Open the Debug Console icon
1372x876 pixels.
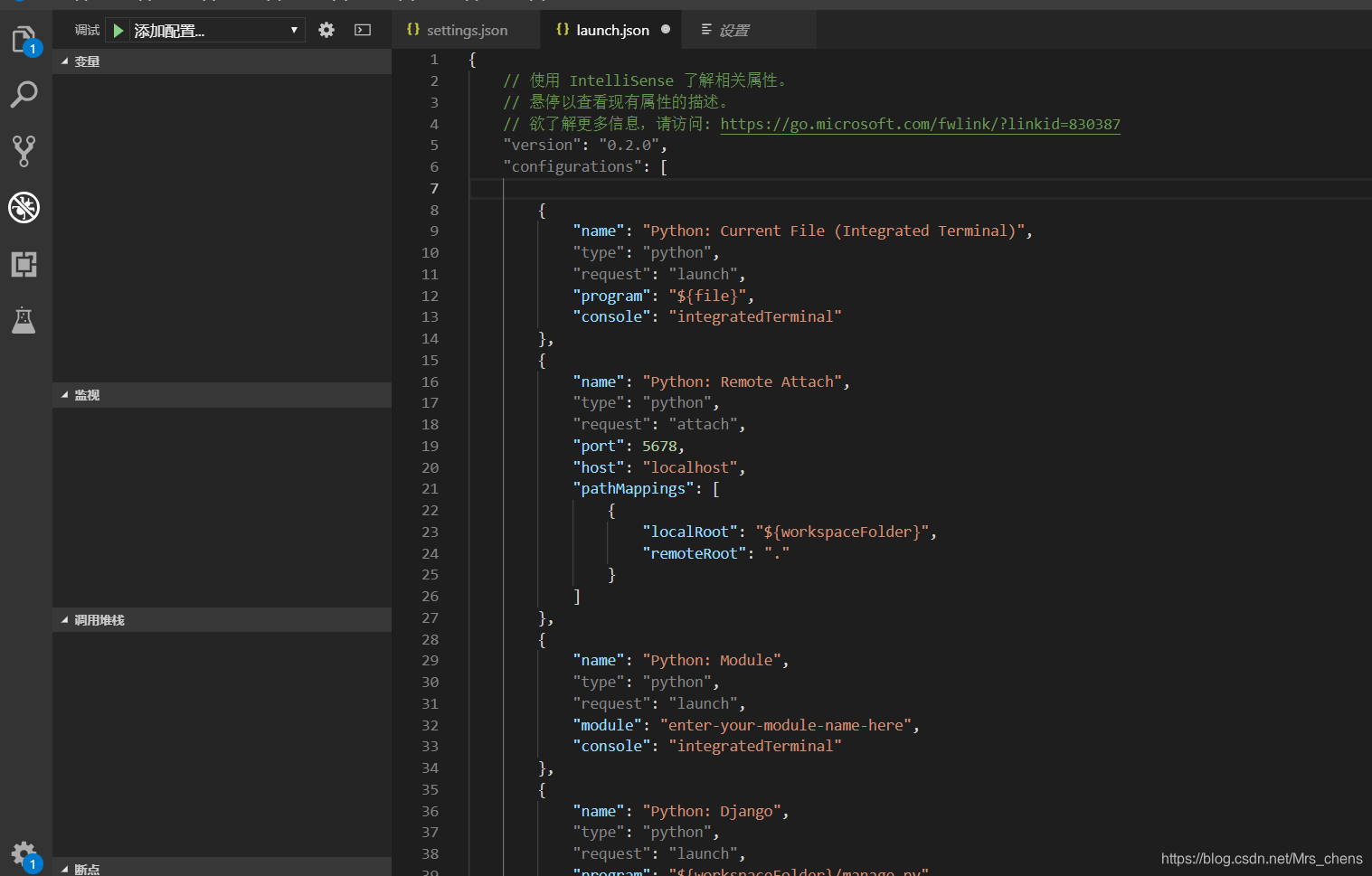click(363, 30)
